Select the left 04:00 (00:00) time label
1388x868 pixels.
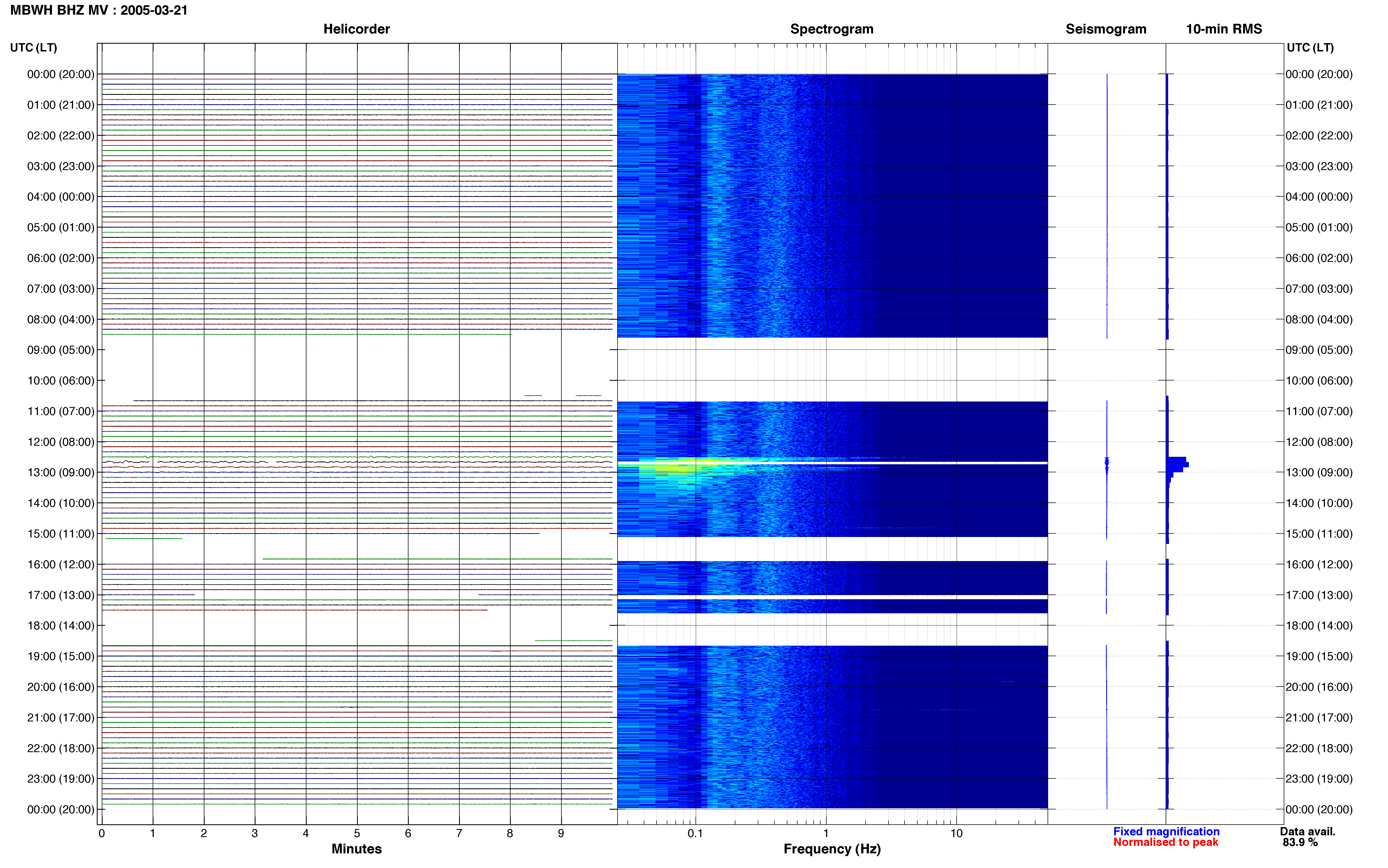click(60, 197)
